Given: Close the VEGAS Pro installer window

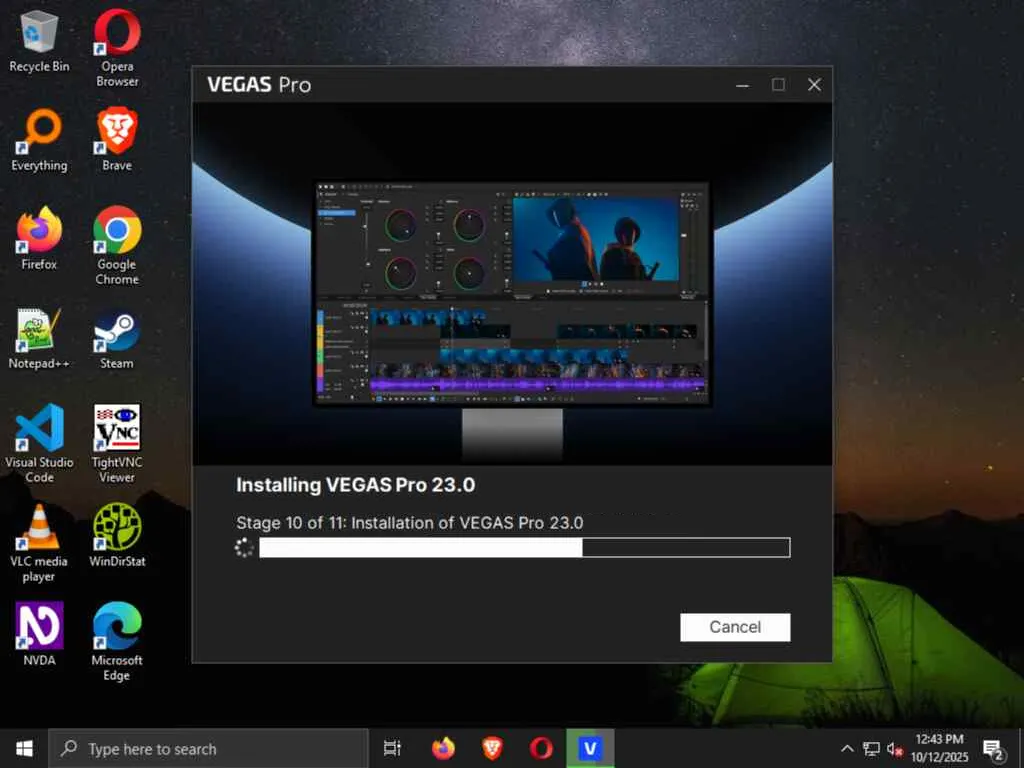Looking at the screenshot, I should pyautogui.click(x=814, y=85).
